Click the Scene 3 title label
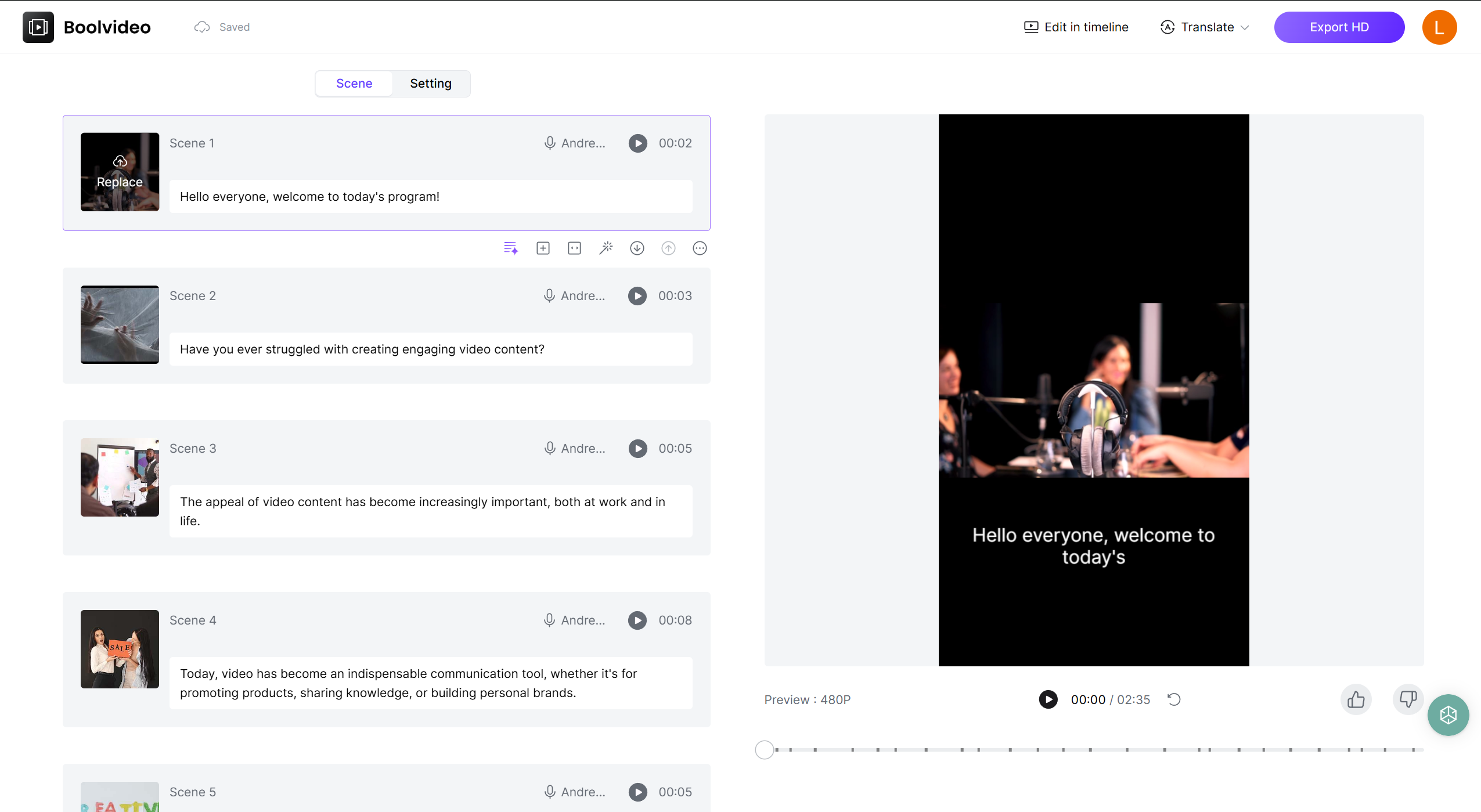 point(193,449)
